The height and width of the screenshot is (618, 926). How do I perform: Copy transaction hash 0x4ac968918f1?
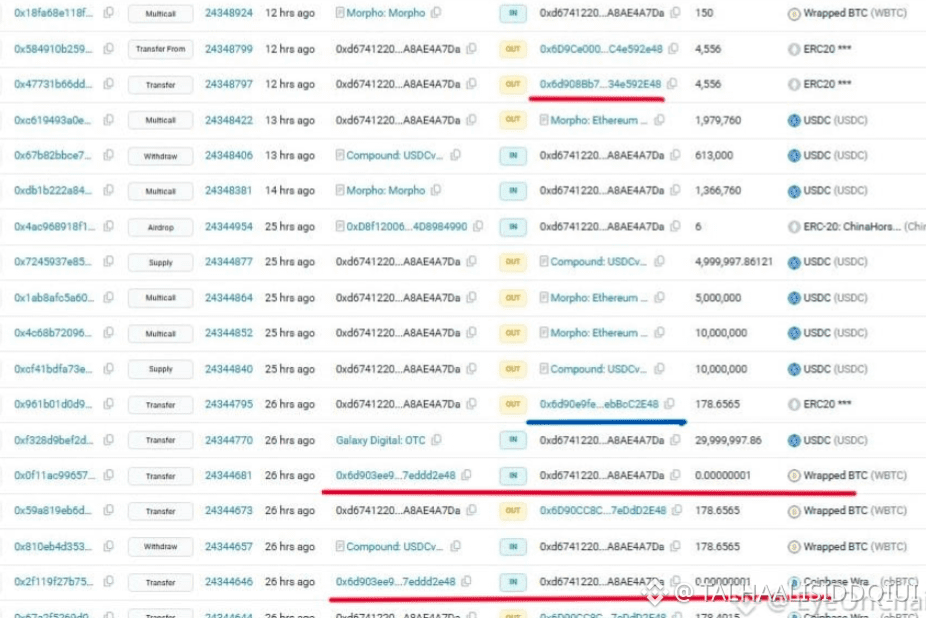(x=109, y=226)
